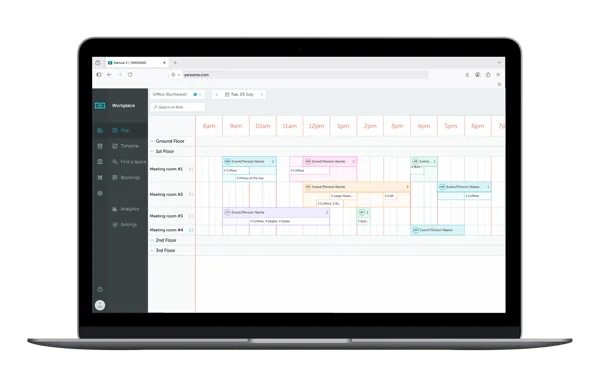600x387 pixels.
Task: Select the Meeting room #4 row label
Action: click(166, 230)
